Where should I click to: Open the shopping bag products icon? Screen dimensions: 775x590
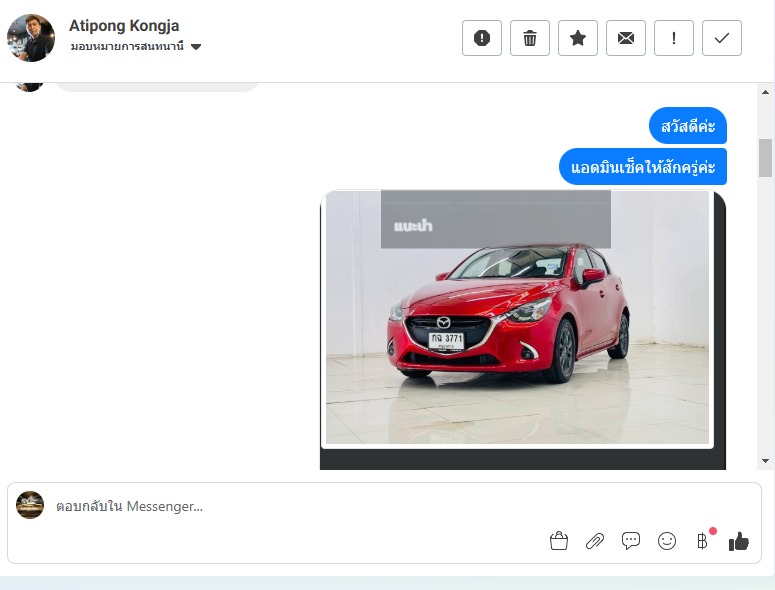click(x=559, y=541)
